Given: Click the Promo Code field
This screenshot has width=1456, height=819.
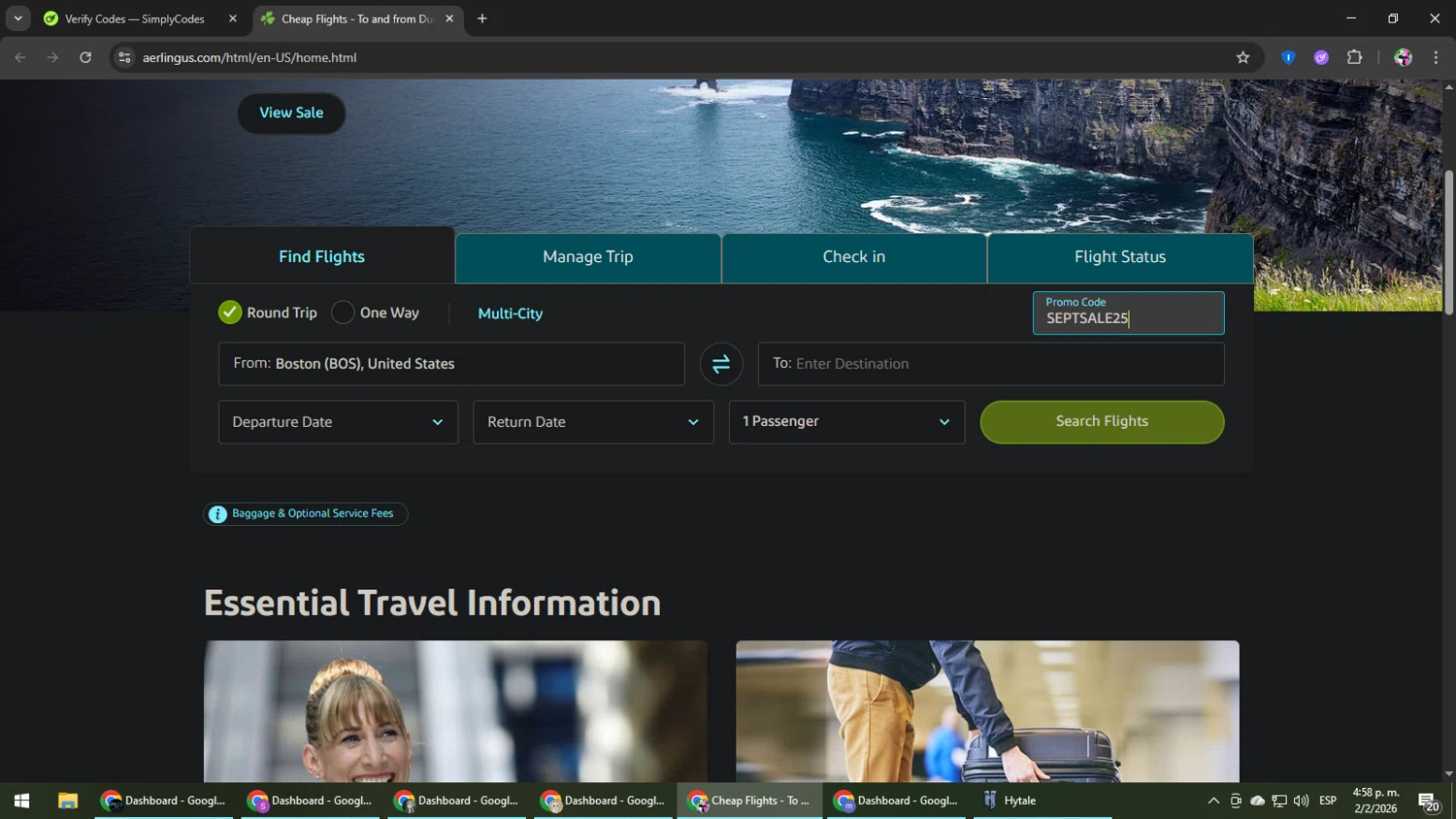Looking at the screenshot, I should 1128,313.
